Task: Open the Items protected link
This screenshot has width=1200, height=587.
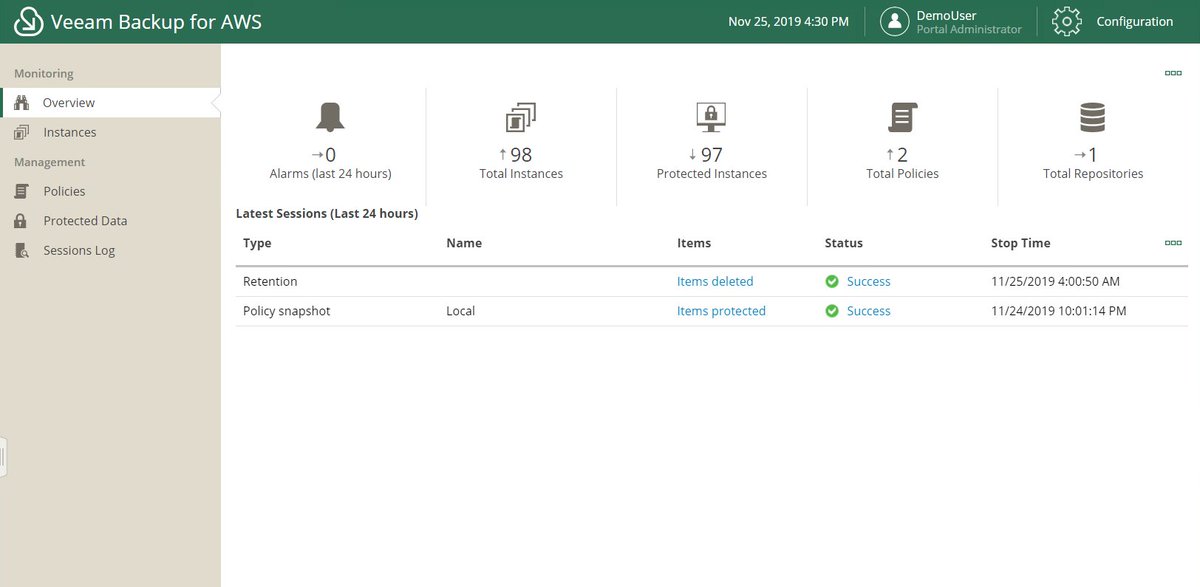Action: 721,311
